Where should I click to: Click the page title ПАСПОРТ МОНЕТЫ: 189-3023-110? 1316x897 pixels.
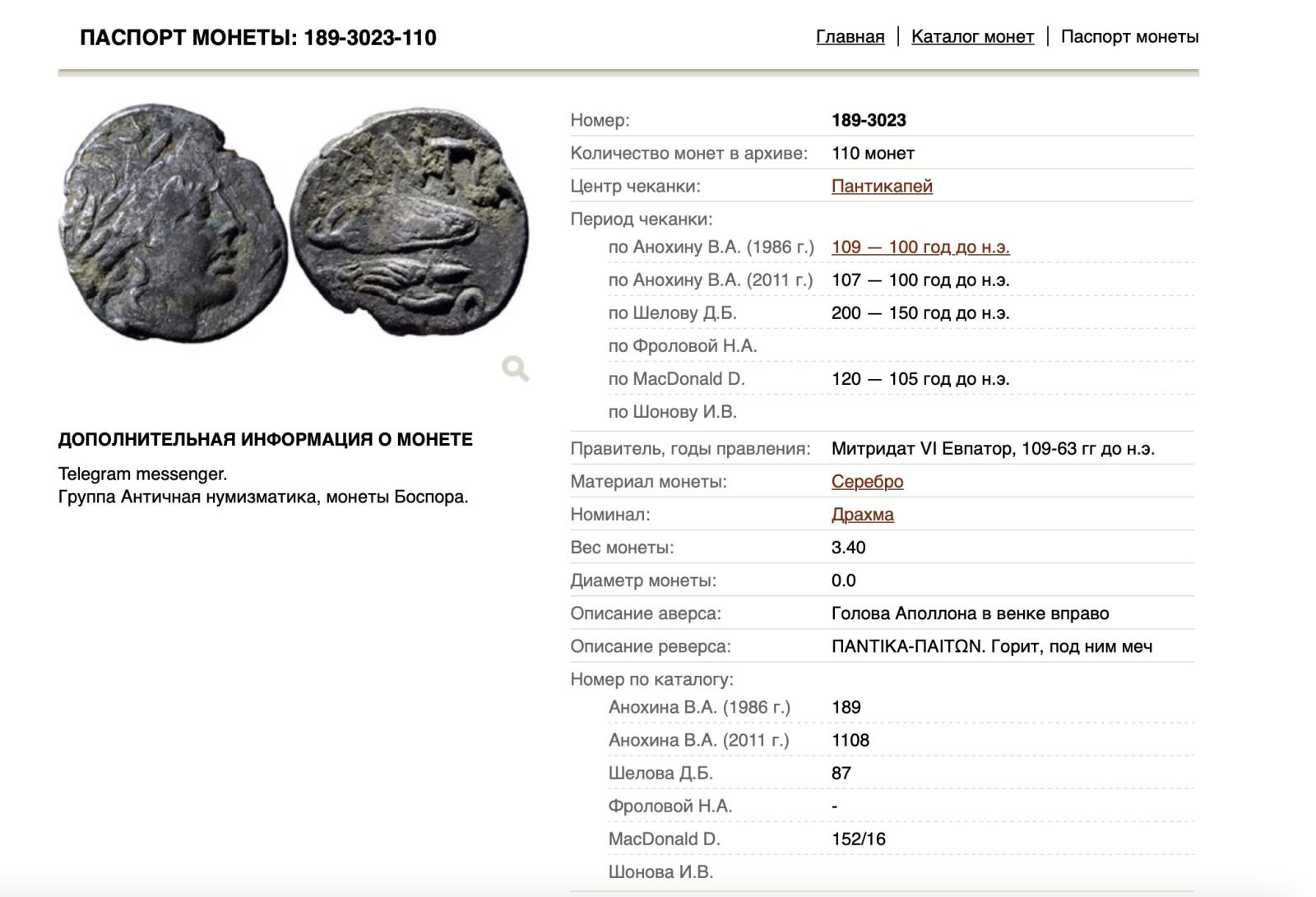point(258,38)
